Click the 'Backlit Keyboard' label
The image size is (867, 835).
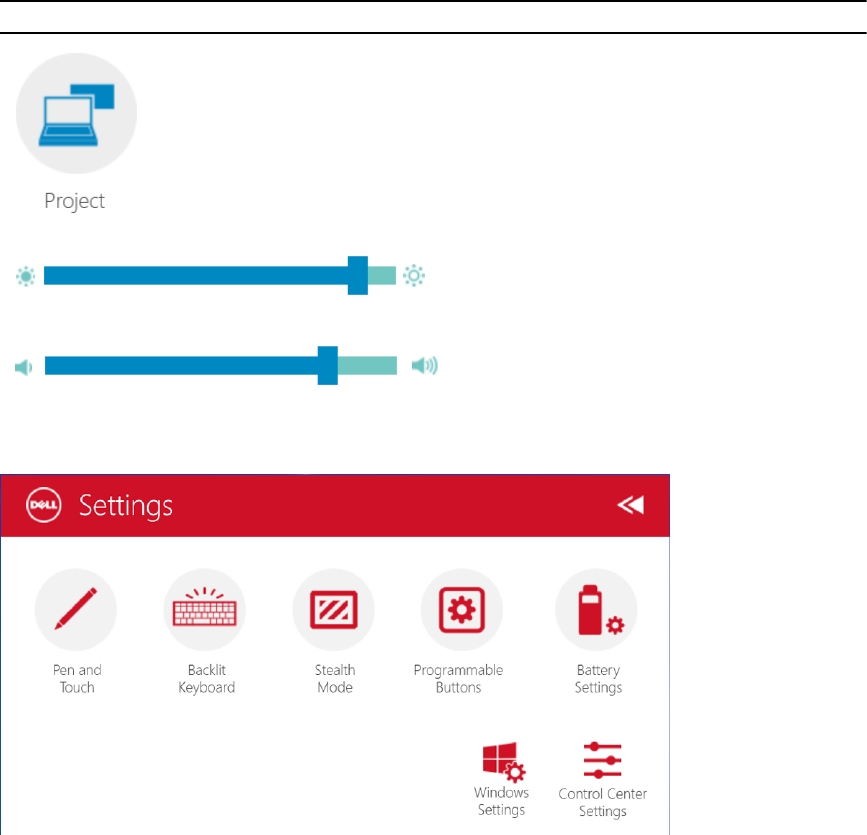point(206,679)
